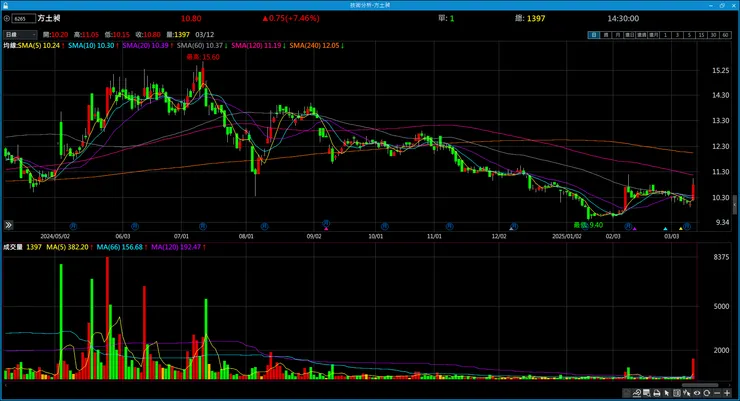Click the right-edge vertical panel splitter handle
This screenshot has height=401, width=740.
click(x=734, y=206)
